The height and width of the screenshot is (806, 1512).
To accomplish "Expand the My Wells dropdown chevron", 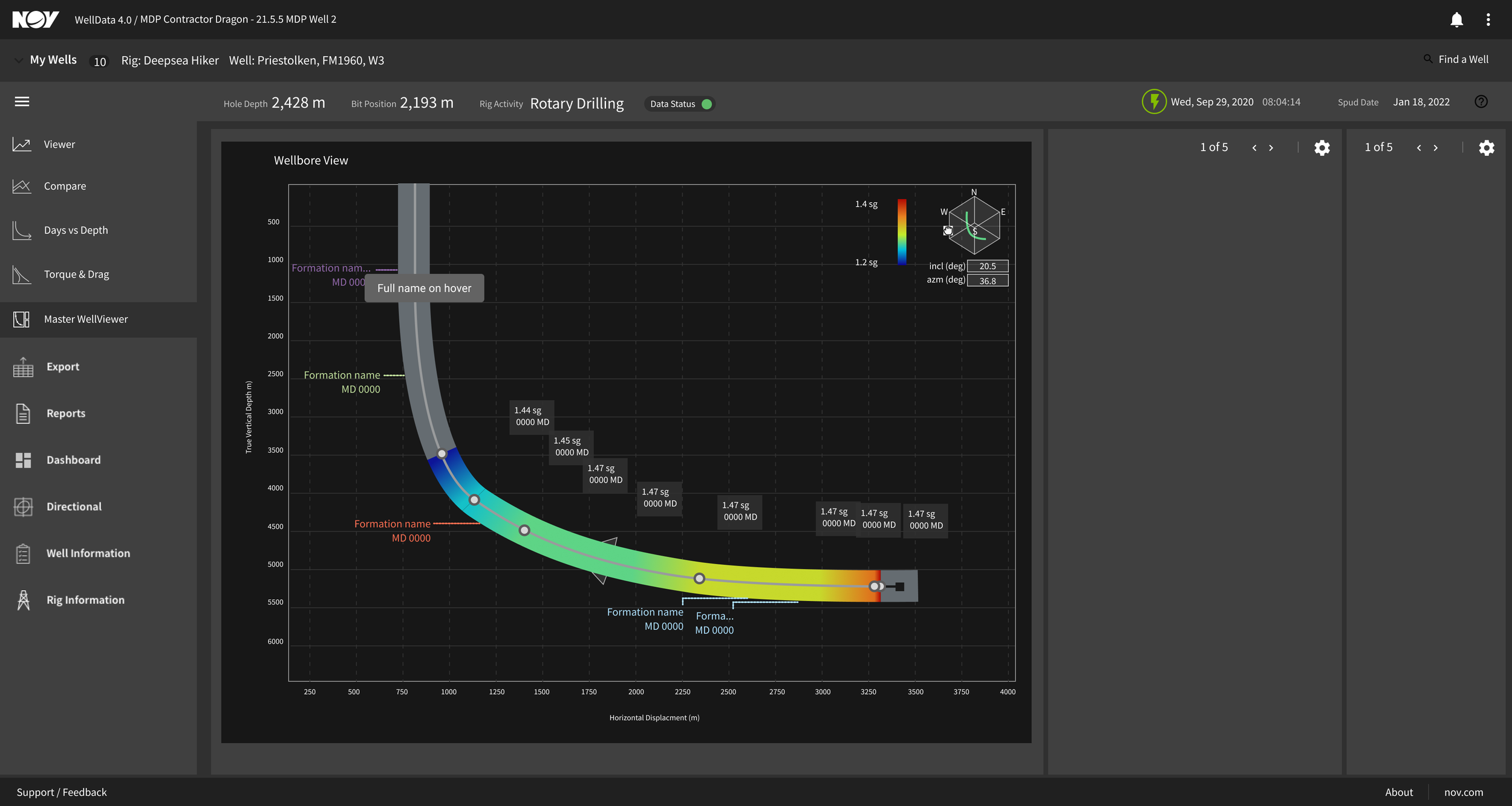I will coord(19,60).
